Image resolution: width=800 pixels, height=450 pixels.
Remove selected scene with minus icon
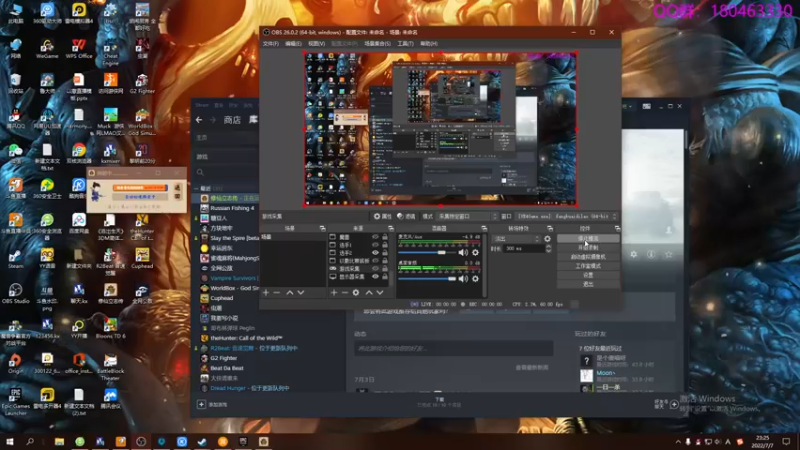277,293
